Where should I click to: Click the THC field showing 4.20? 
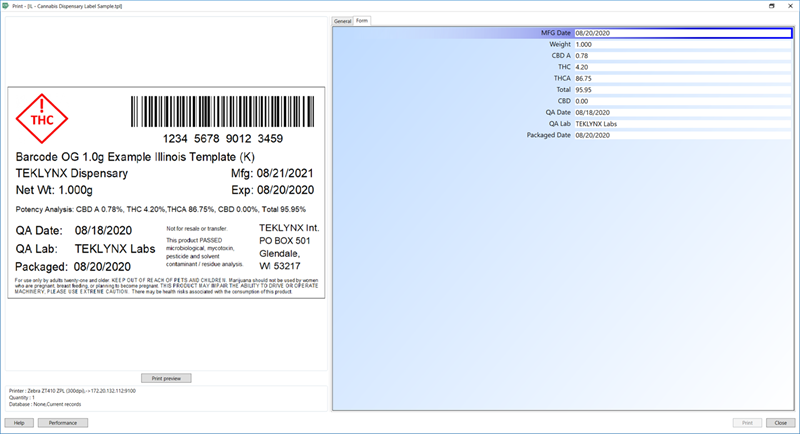pyautogui.click(x=683, y=67)
